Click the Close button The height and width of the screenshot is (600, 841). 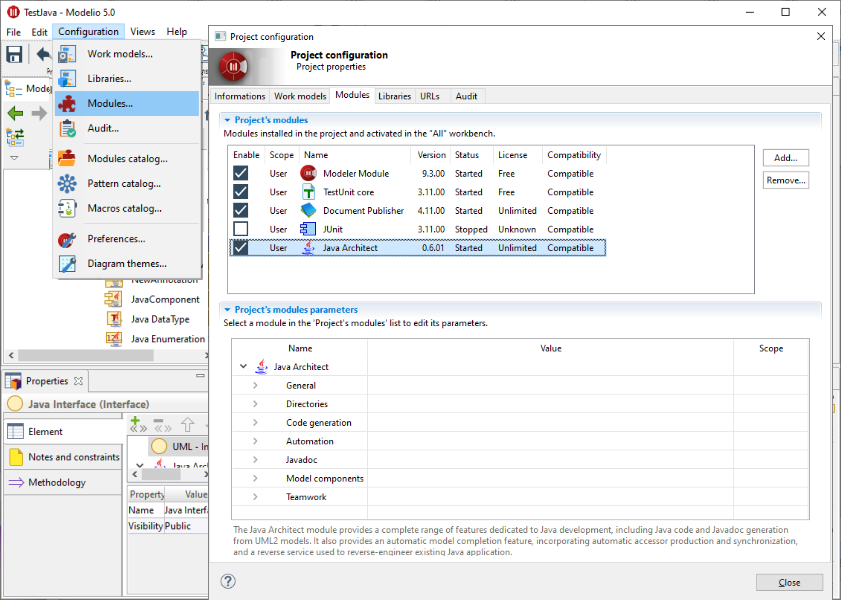[789, 582]
